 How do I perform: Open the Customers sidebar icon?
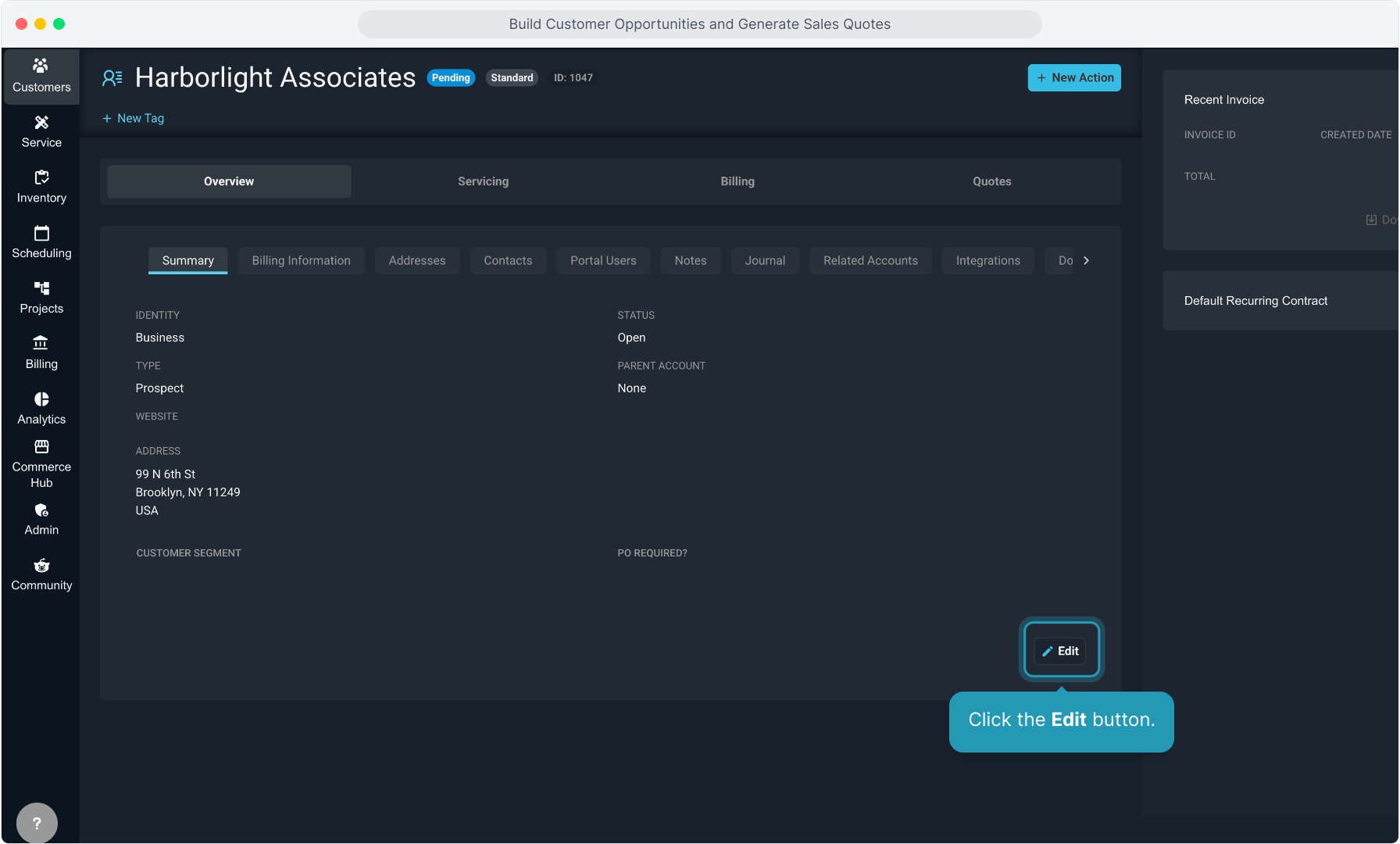point(41,66)
